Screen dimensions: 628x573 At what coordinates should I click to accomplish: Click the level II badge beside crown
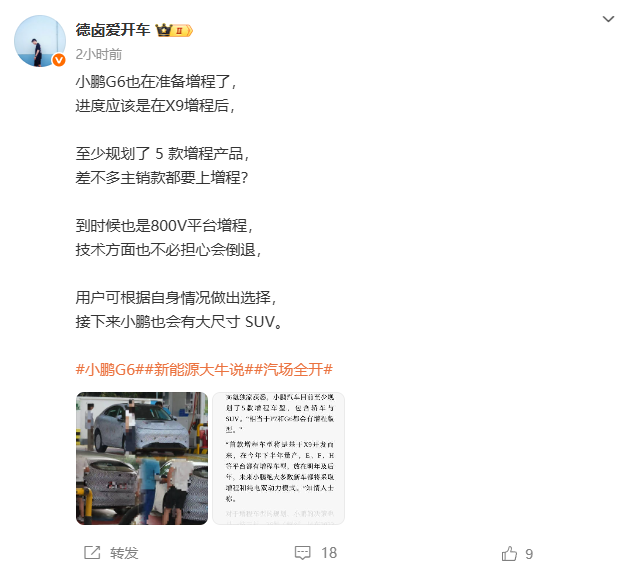(x=182, y=30)
